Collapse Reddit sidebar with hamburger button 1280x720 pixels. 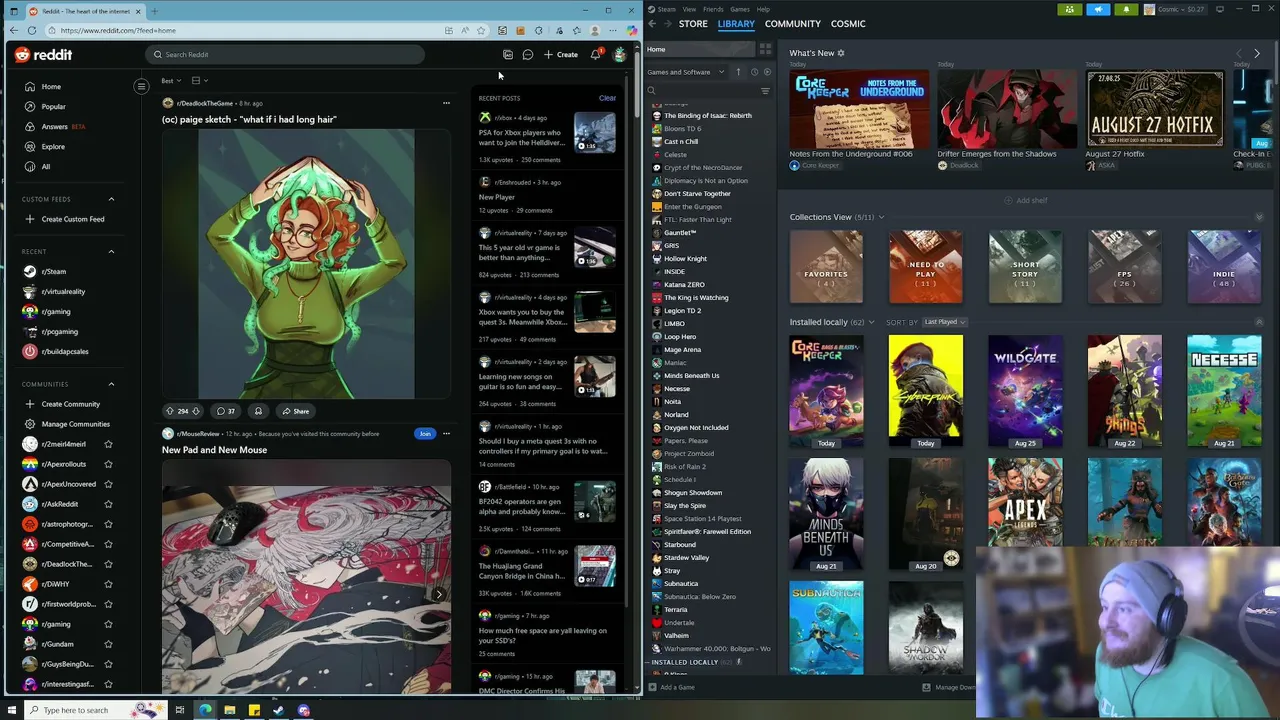141,86
